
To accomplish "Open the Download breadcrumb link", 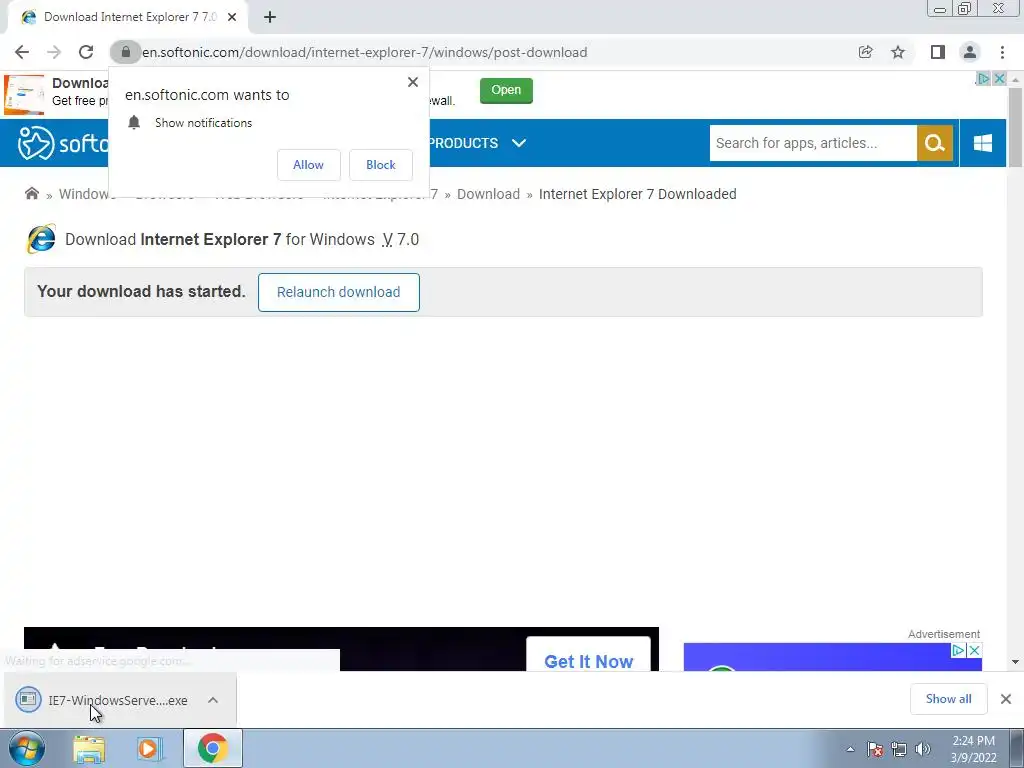I will (x=488, y=194).
